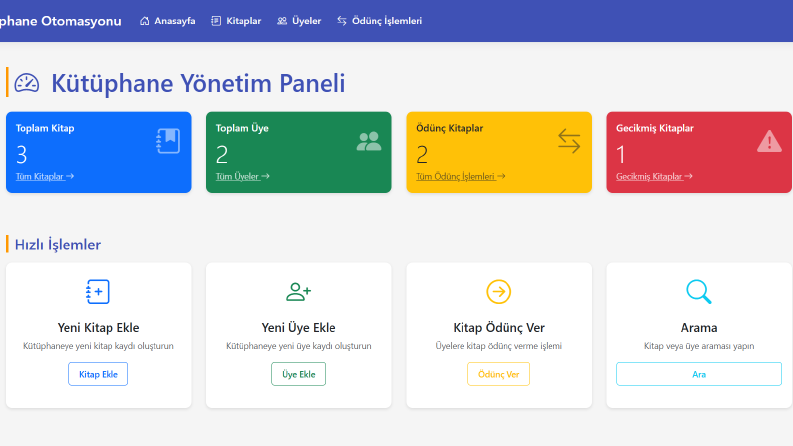The height and width of the screenshot is (446, 793).
Task: Click the Ödünç Kitaplar card heading
Action: 450,128
